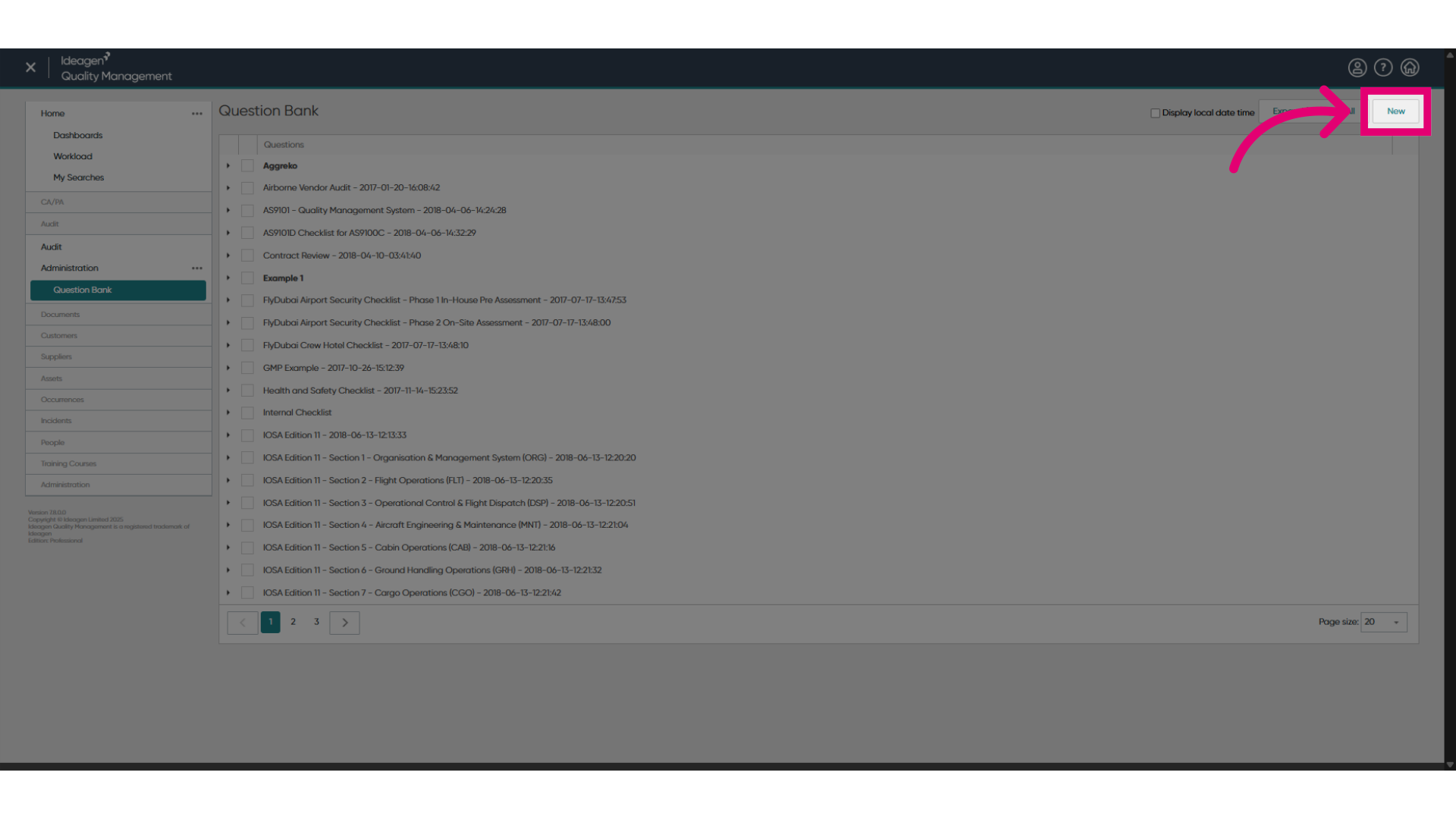Go to next page arrow

click(344, 623)
